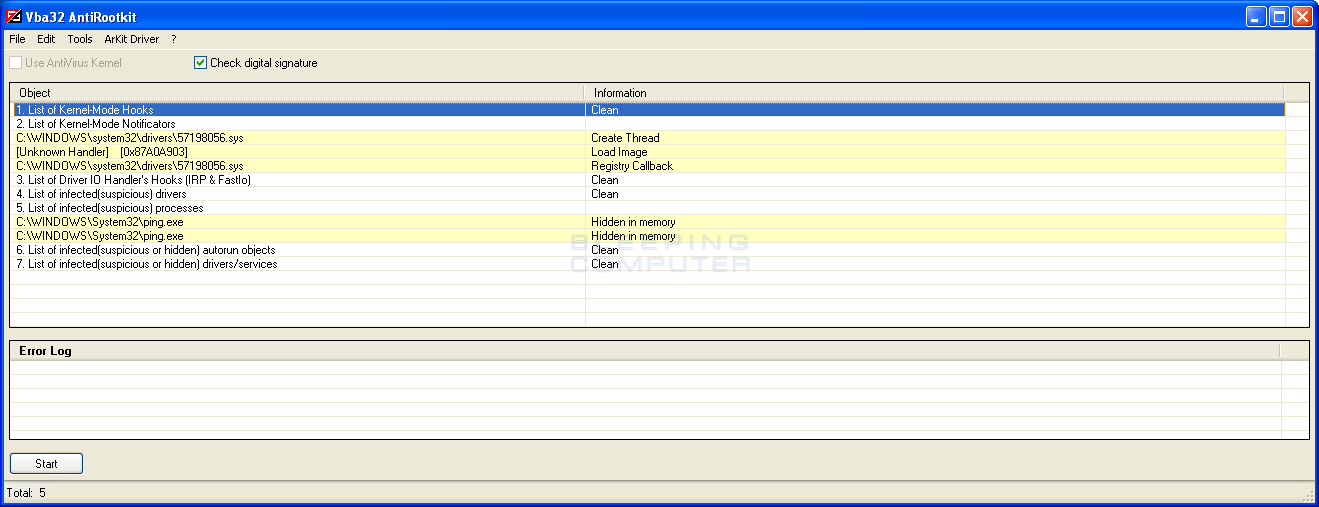1319x507 pixels.
Task: Click the Vba32 AntiRootkit title bar icon
Action: [14, 16]
